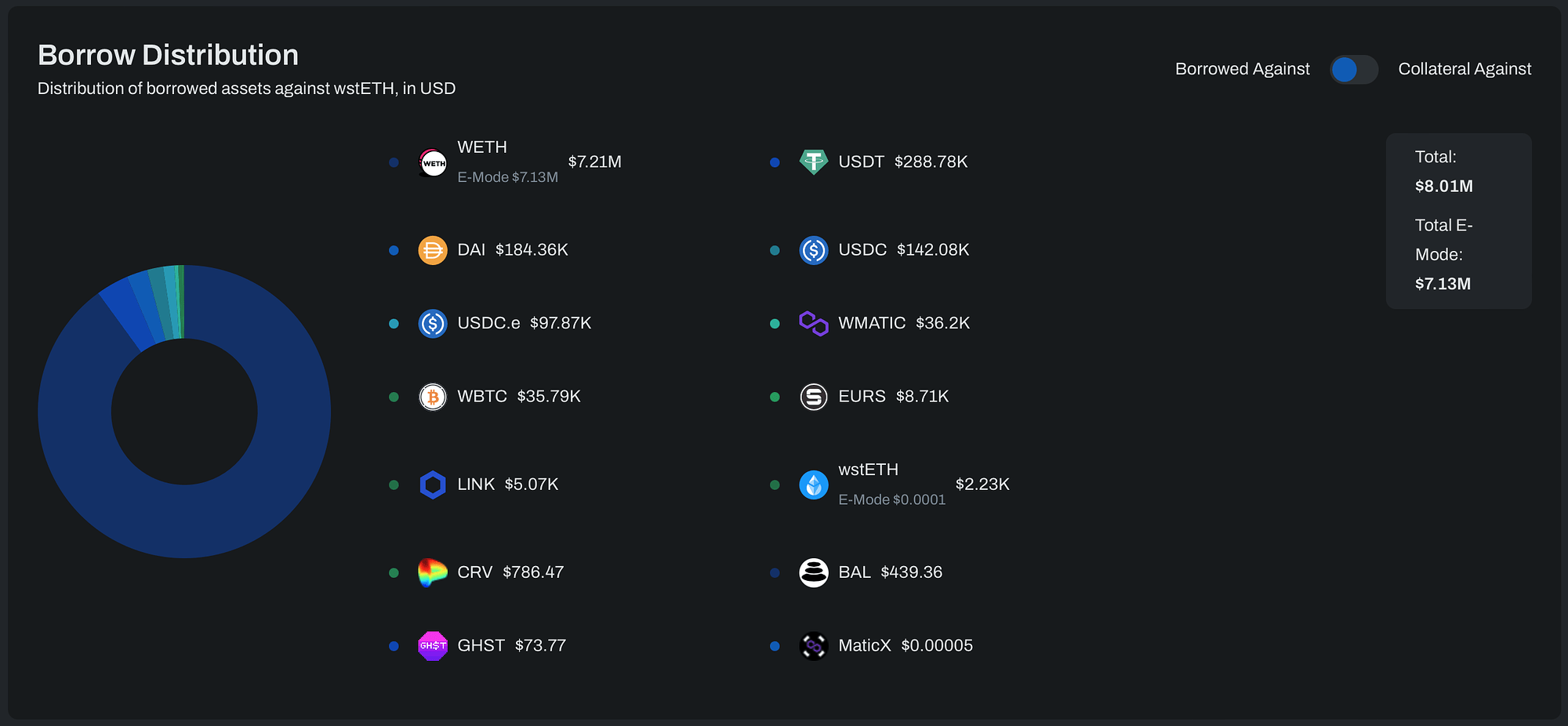Viewport: 1568px width, 726px height.
Task: Click the USDC $142.08K legend entry
Action: (x=903, y=250)
